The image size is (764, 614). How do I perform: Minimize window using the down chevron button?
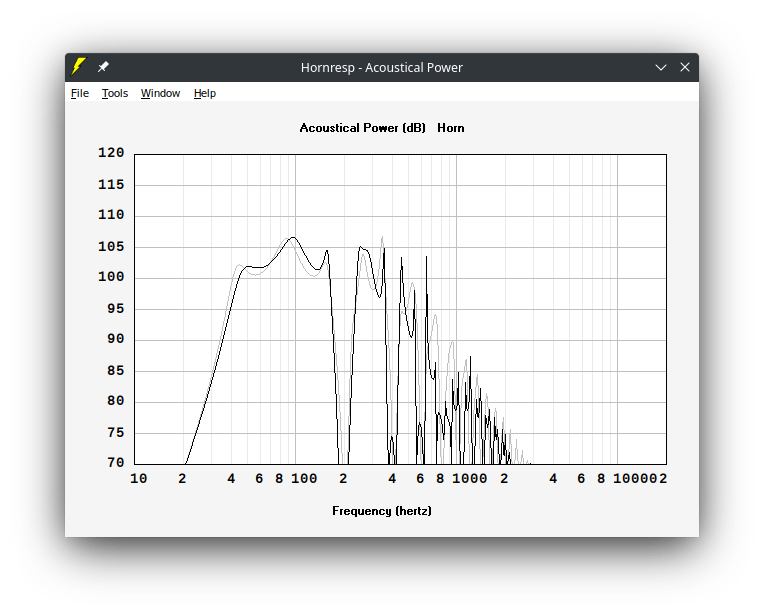click(x=660, y=67)
